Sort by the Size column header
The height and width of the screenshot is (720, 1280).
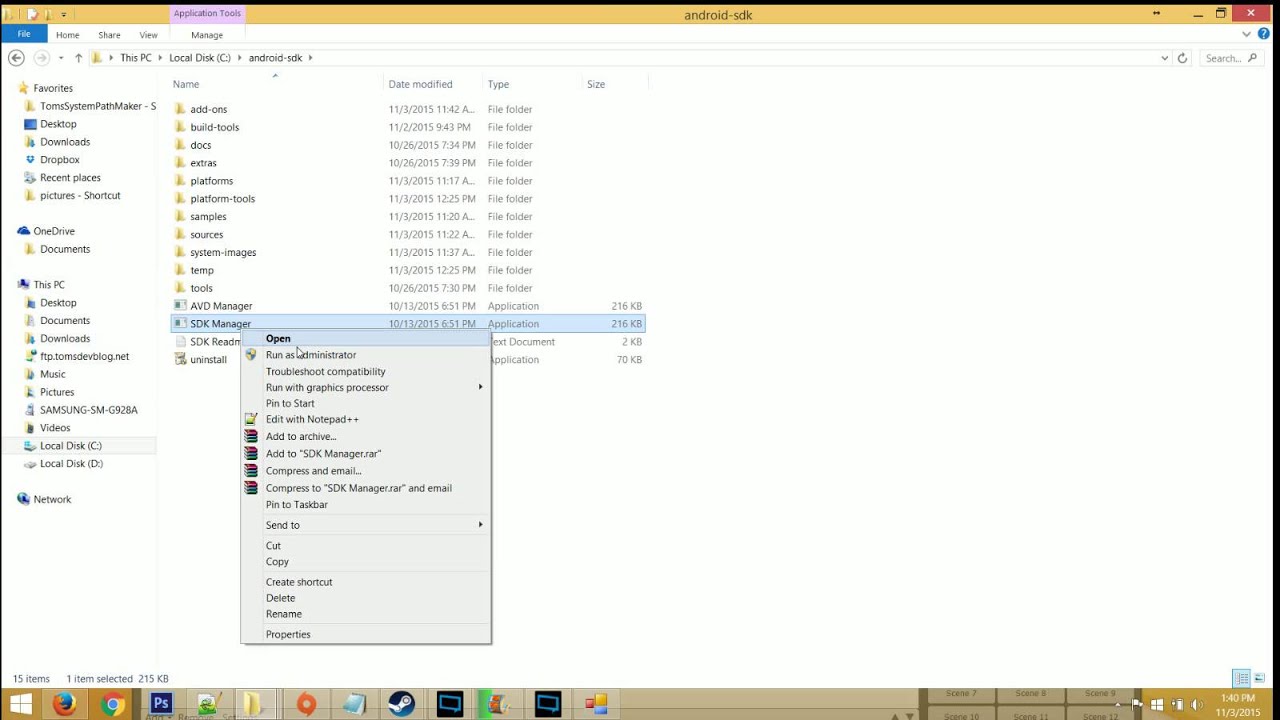pyautogui.click(x=596, y=84)
